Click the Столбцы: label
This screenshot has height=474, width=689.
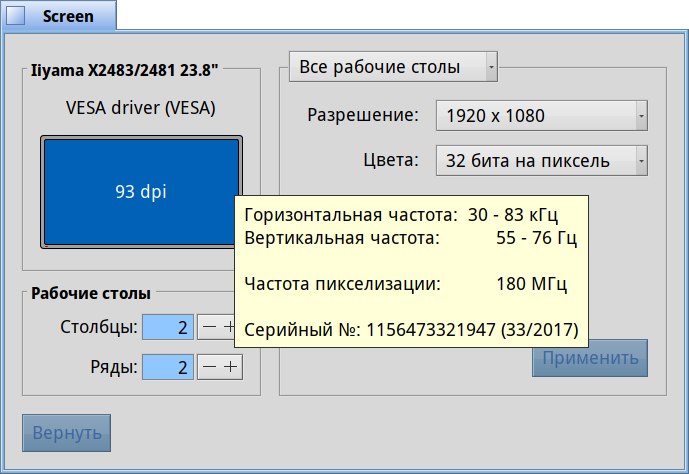99,327
